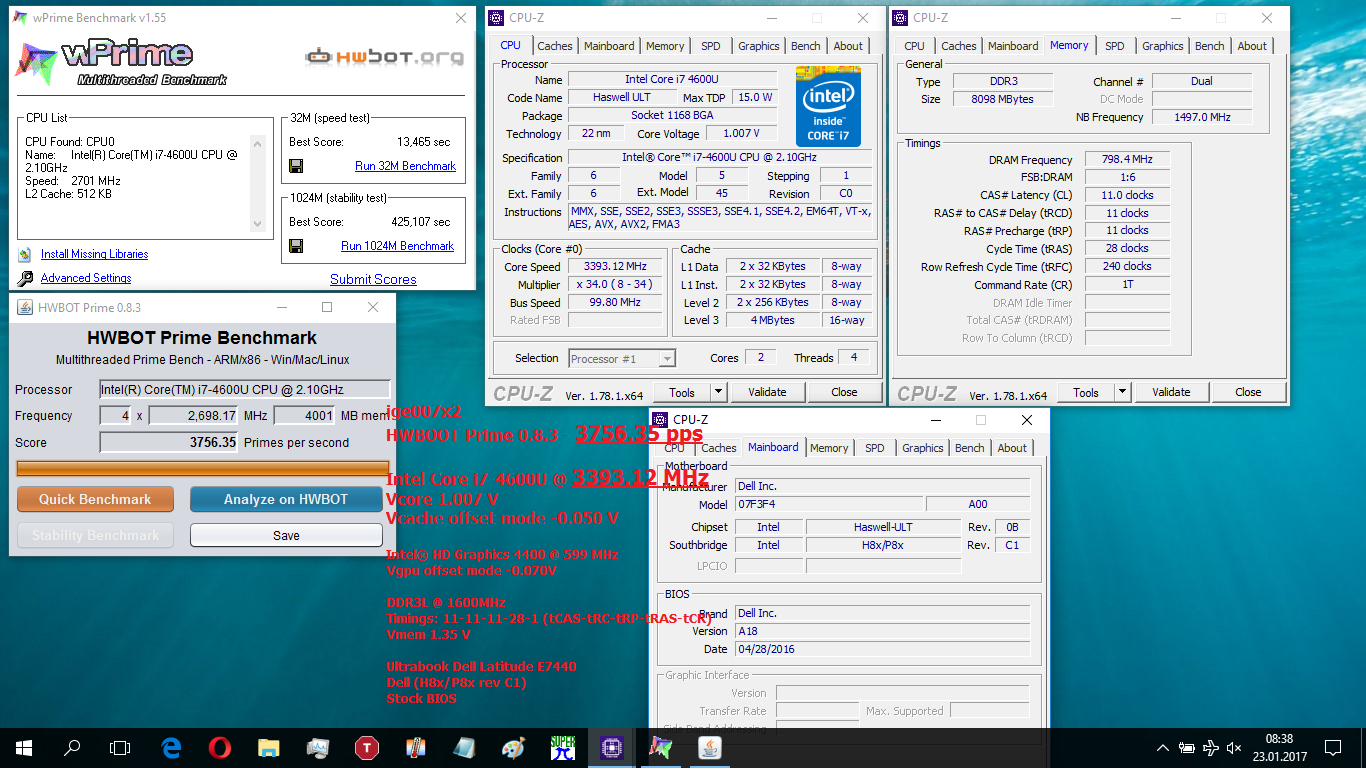Click the muted volume icon in the system tray
The image size is (1366, 769).
tap(1236, 747)
